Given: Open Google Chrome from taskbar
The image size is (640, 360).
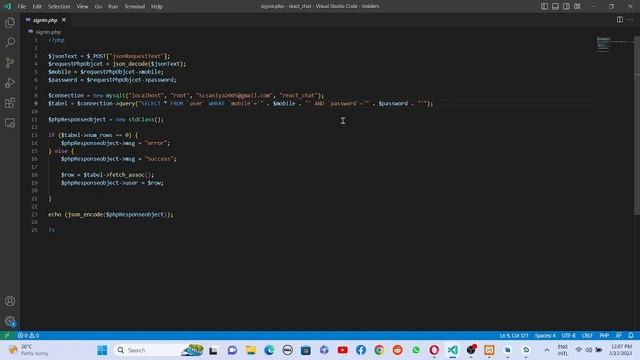Looking at the screenshot, I should 379,350.
